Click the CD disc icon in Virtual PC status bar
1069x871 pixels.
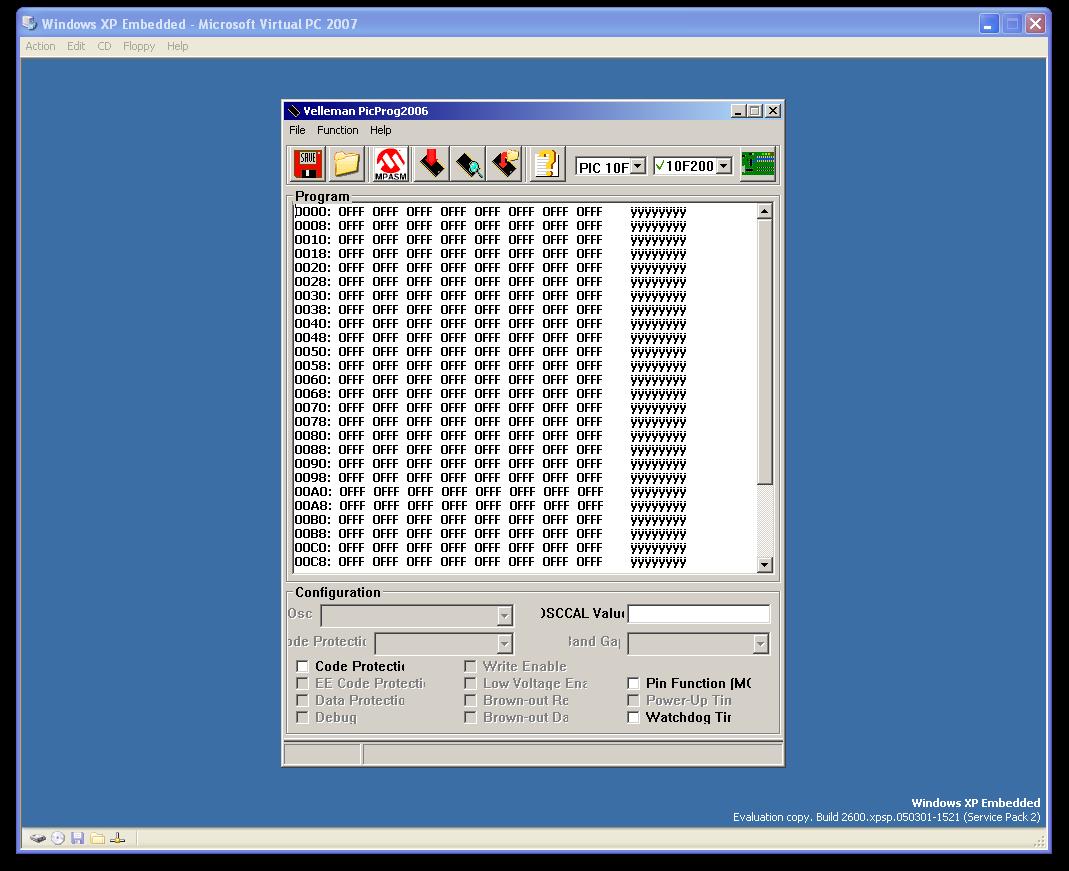pos(58,838)
